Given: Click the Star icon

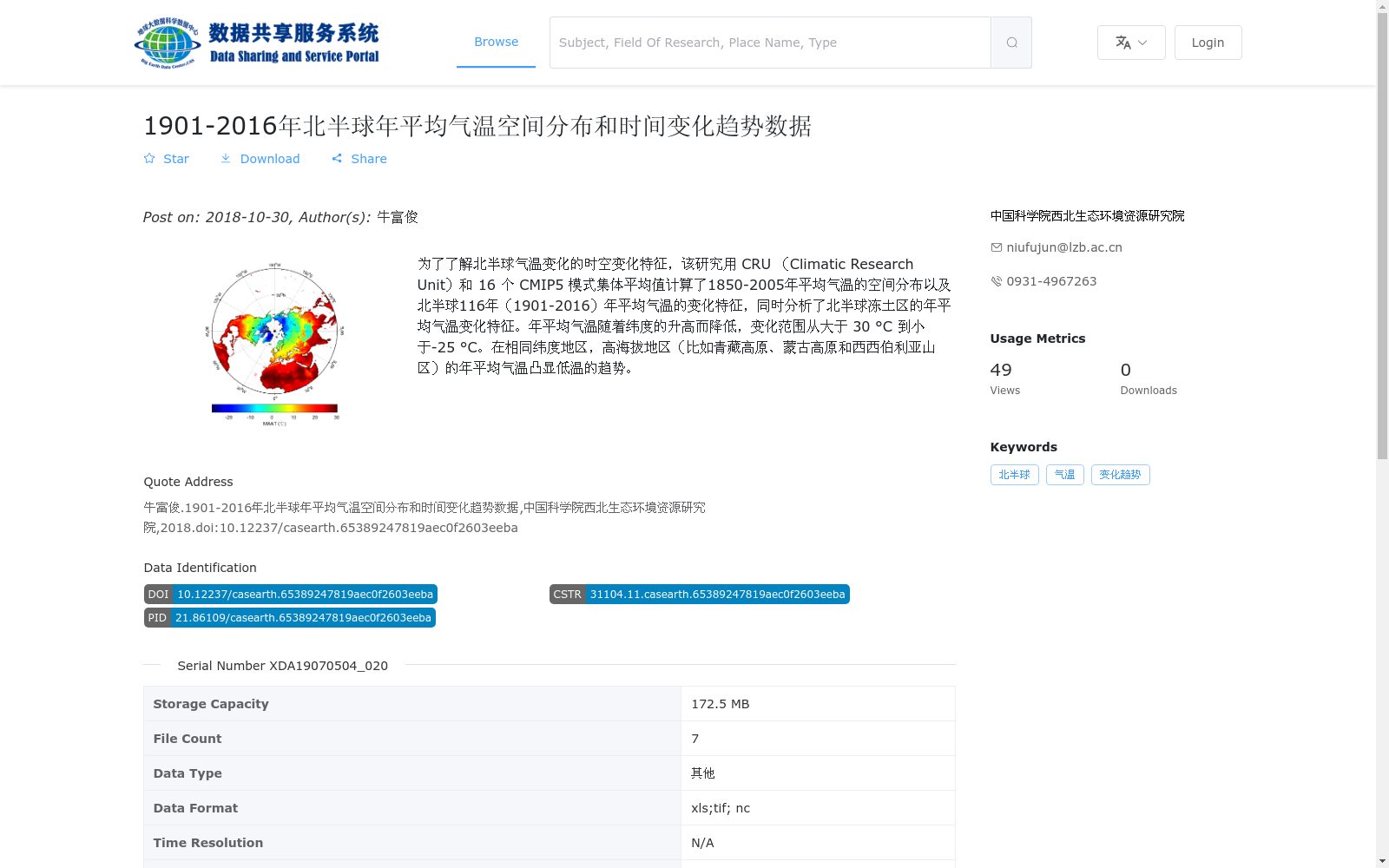Looking at the screenshot, I should 149,159.
